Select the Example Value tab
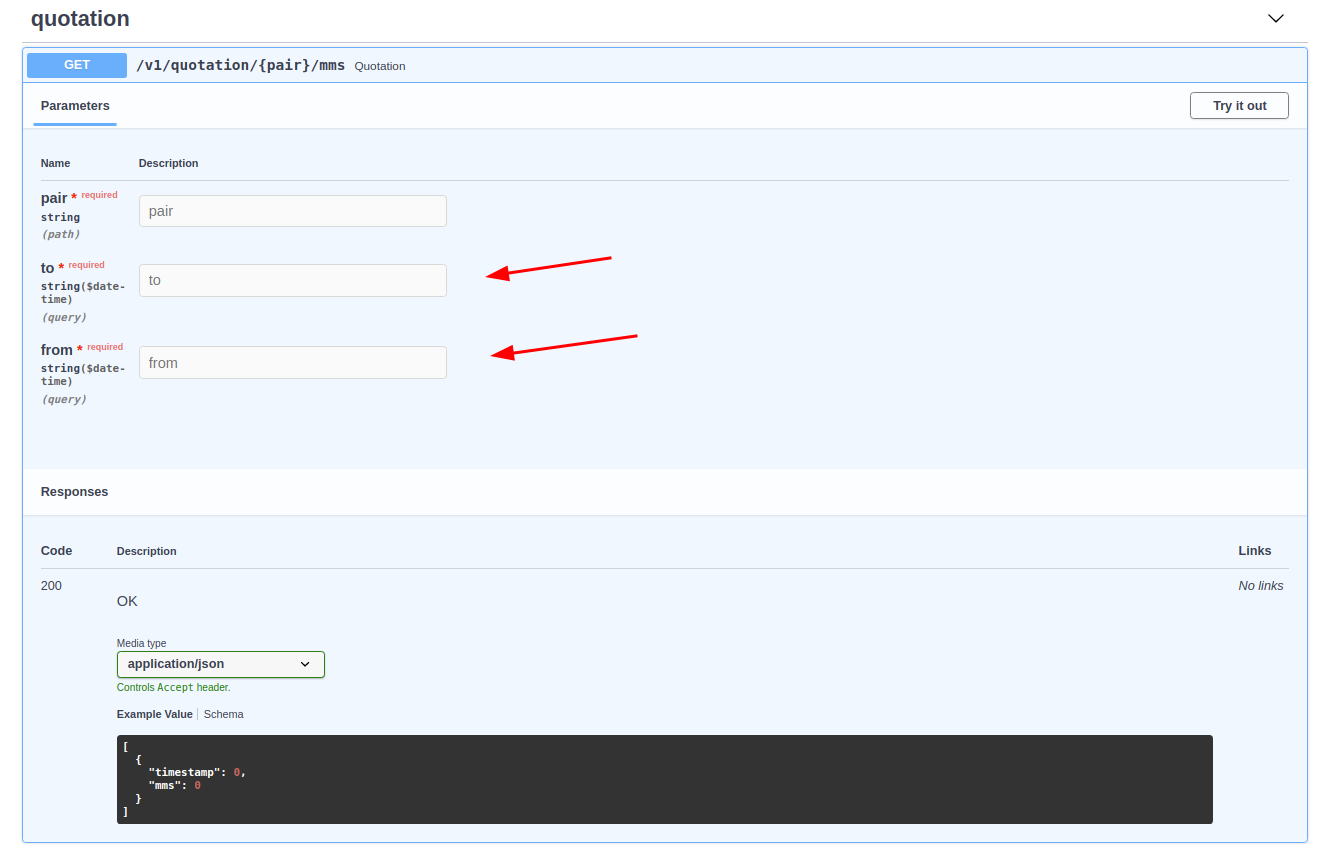Image resolution: width=1341 pixels, height=845 pixels. pyautogui.click(x=155, y=714)
